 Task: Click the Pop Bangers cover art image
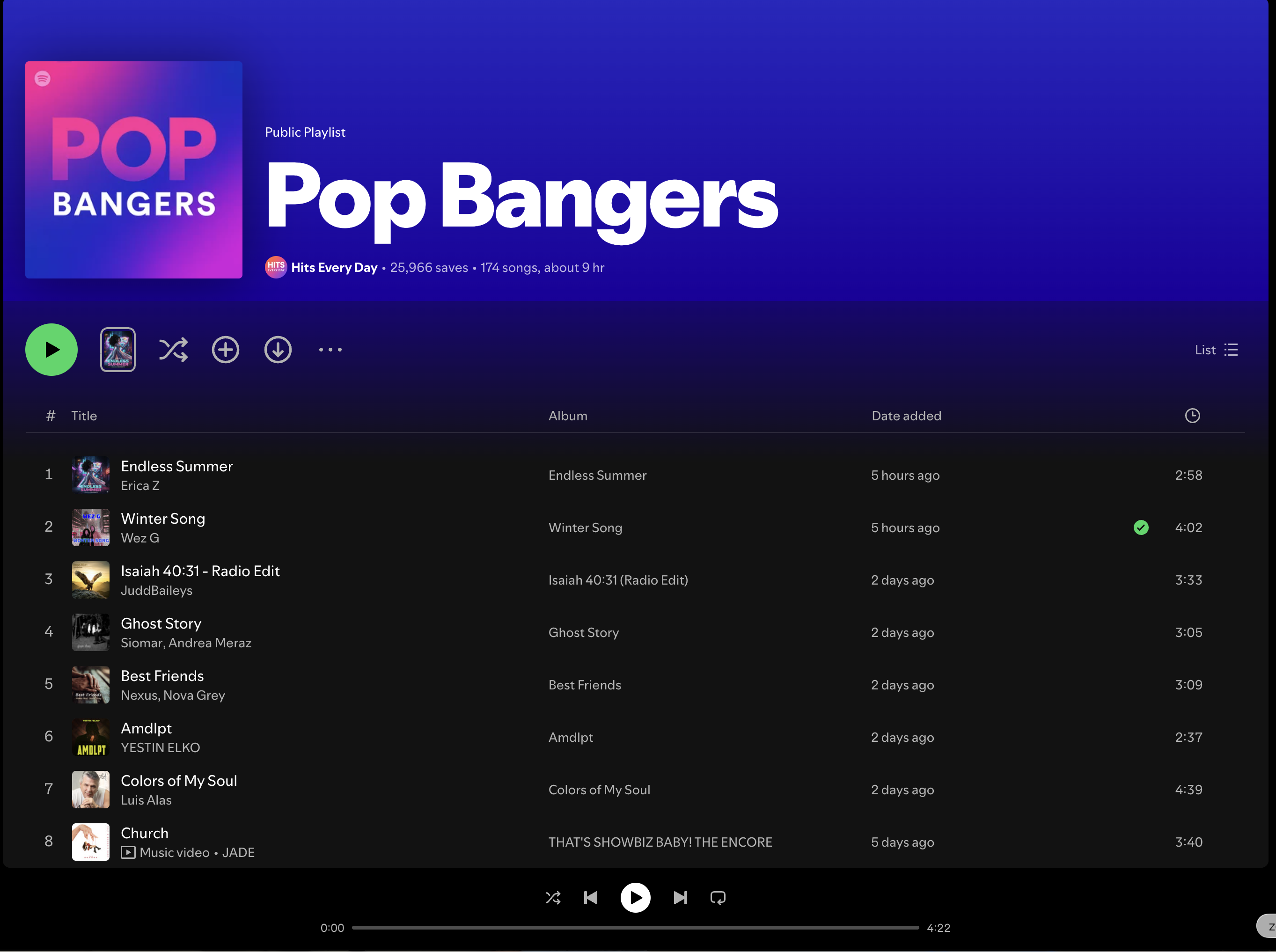pos(134,170)
